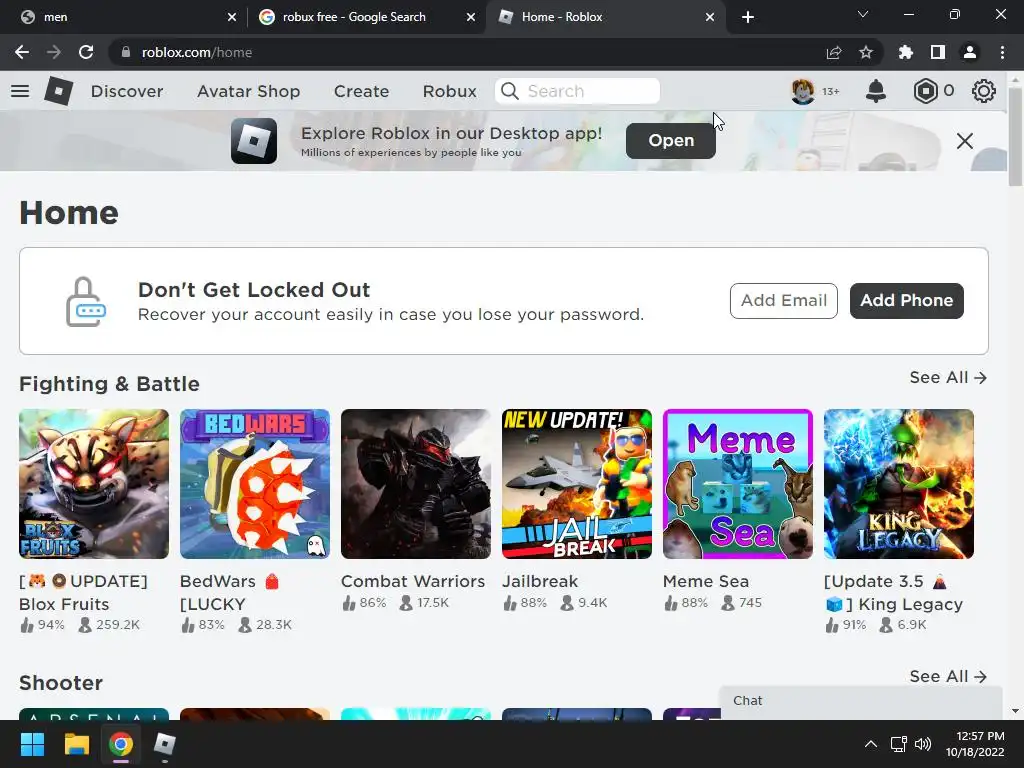1024x768 pixels.
Task: Click the Jailbreak title text
Action: [x=540, y=581]
